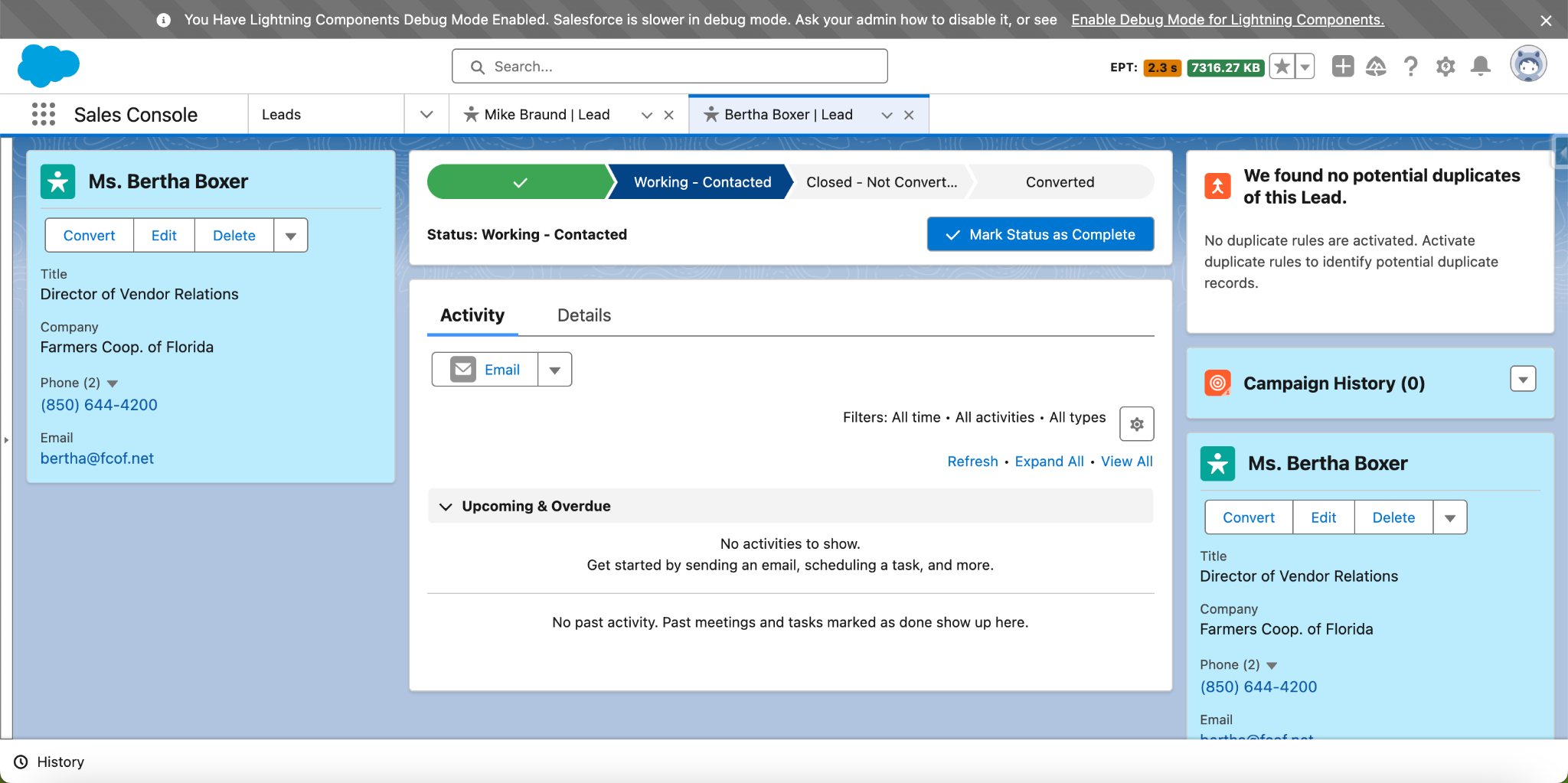Click the info icon in debug banner

(163, 20)
